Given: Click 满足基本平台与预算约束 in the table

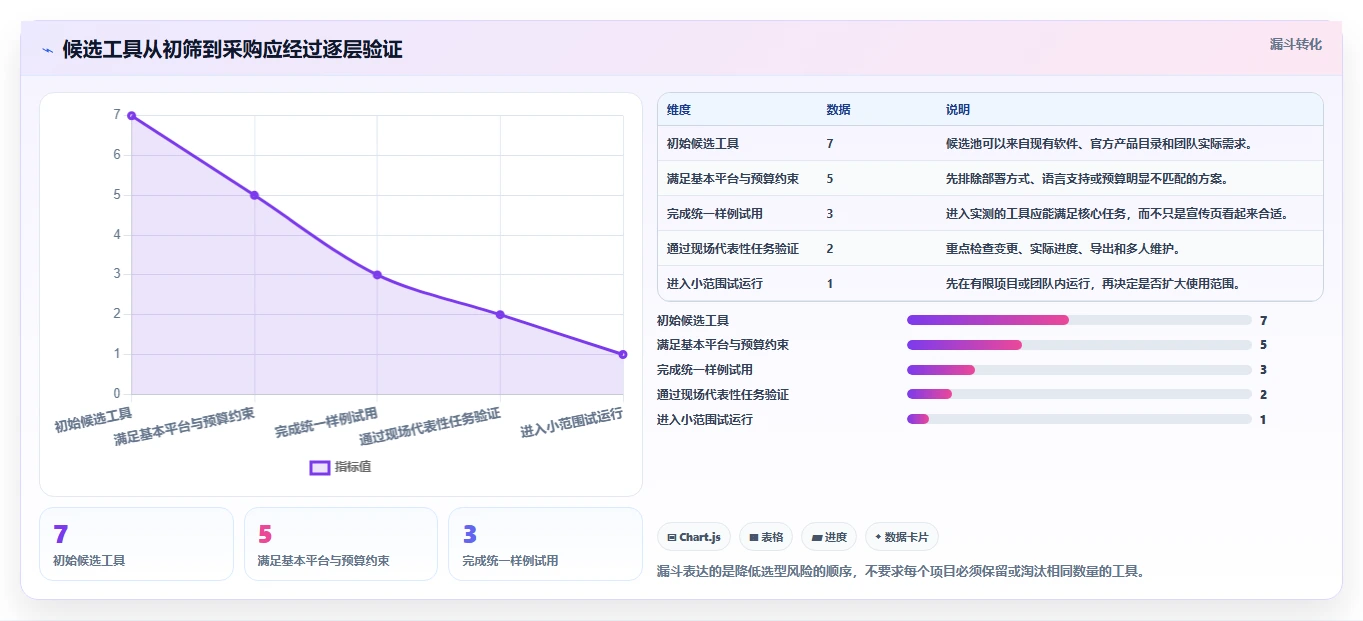Looking at the screenshot, I should point(733,179).
